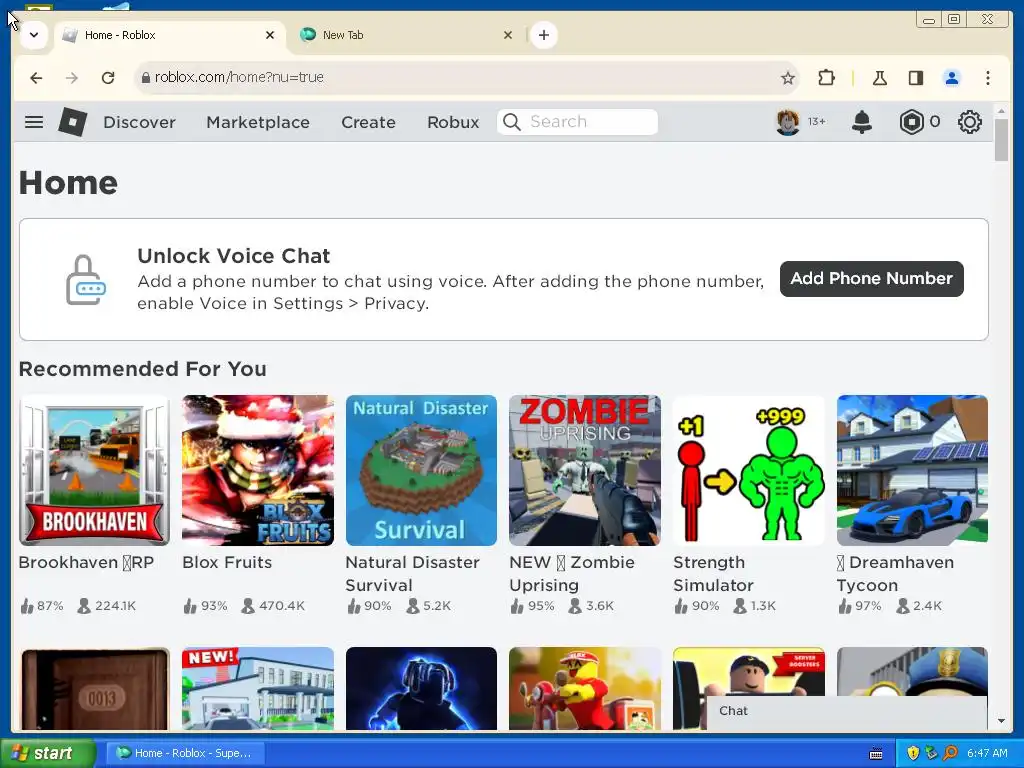Screen dimensions: 1024x768
Task: Go back to the previous page
Action: coord(36,78)
